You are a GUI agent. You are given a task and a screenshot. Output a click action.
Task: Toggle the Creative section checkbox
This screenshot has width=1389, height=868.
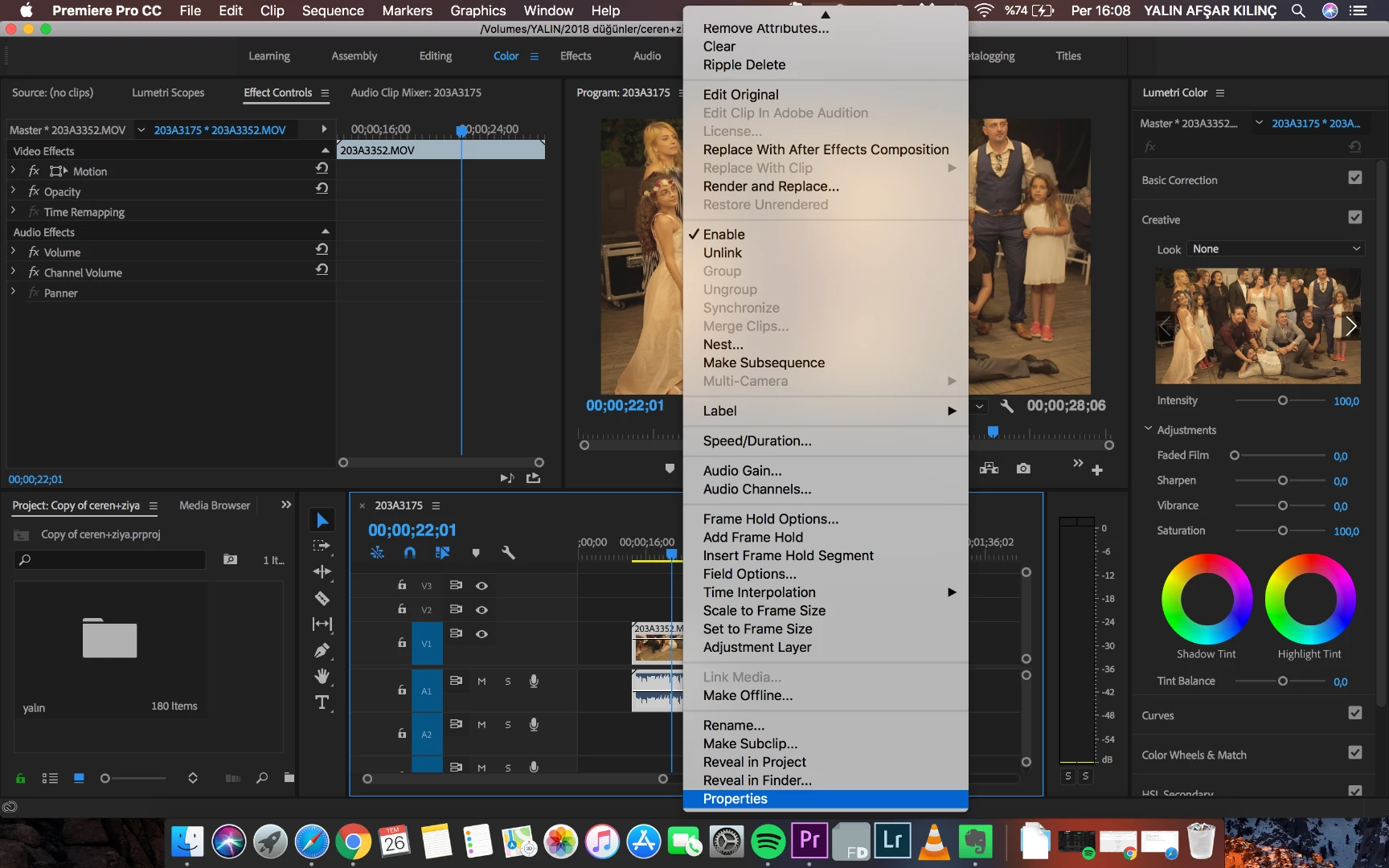pyautogui.click(x=1355, y=217)
